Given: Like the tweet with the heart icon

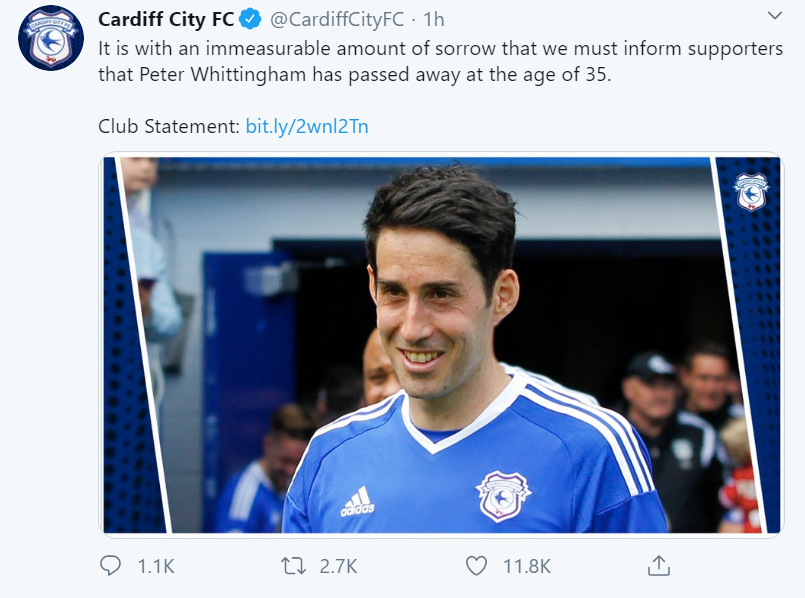Looking at the screenshot, I should point(477,566).
